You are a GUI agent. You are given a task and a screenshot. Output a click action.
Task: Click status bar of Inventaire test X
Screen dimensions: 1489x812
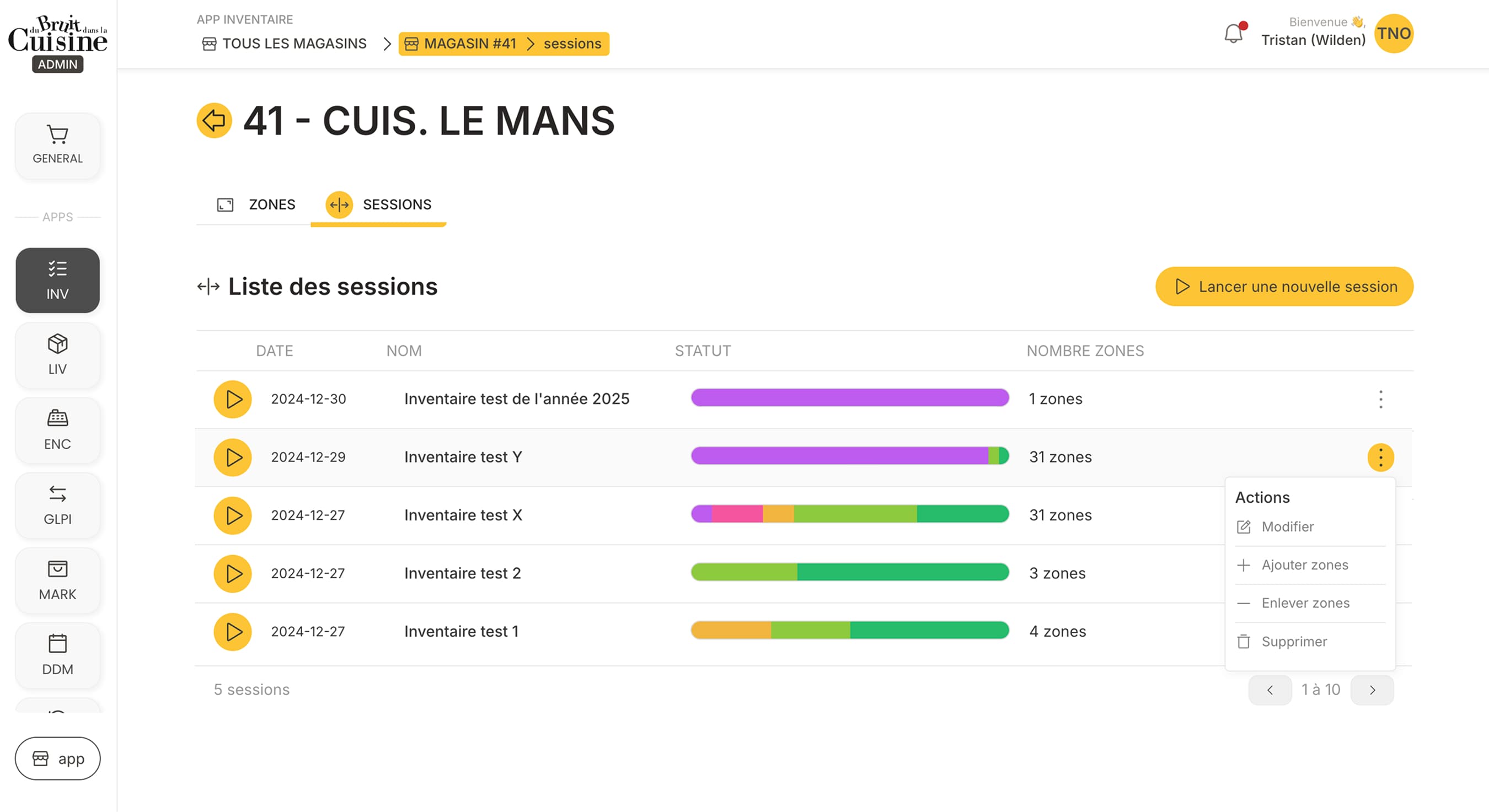[x=850, y=514]
